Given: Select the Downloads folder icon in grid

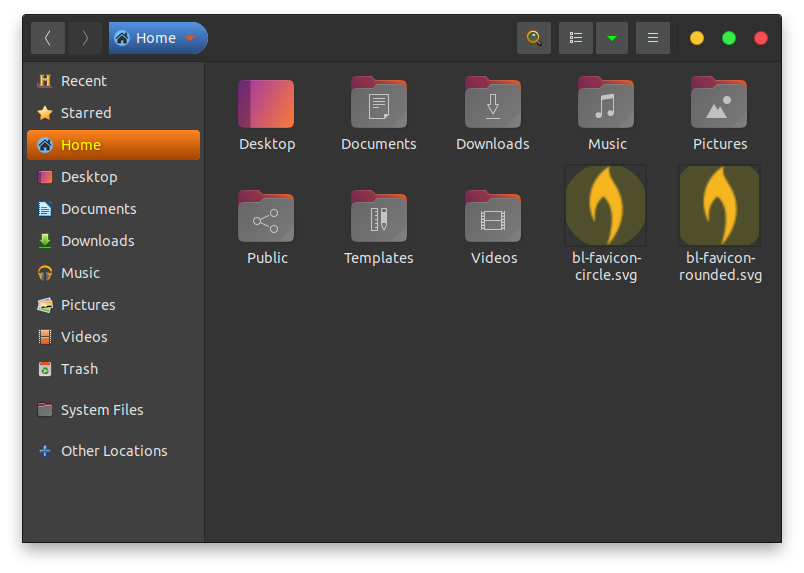Looking at the screenshot, I should [x=493, y=102].
